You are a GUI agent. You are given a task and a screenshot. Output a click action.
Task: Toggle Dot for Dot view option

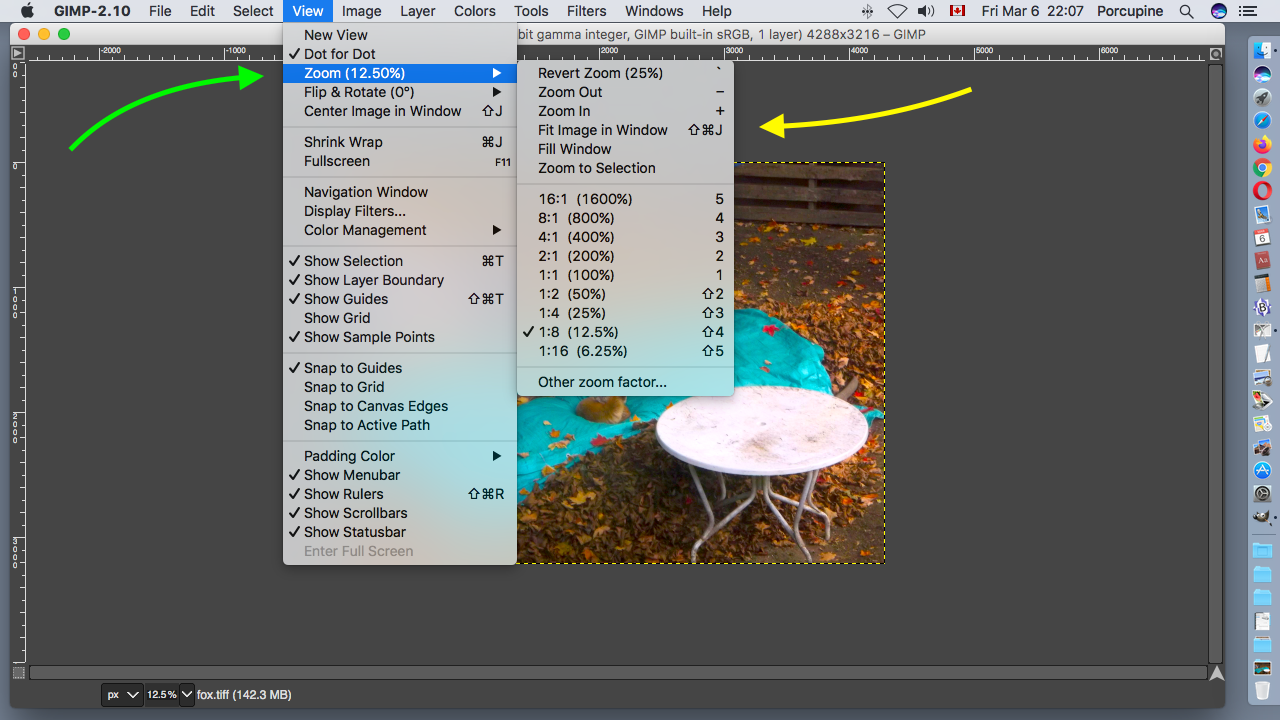click(400, 54)
